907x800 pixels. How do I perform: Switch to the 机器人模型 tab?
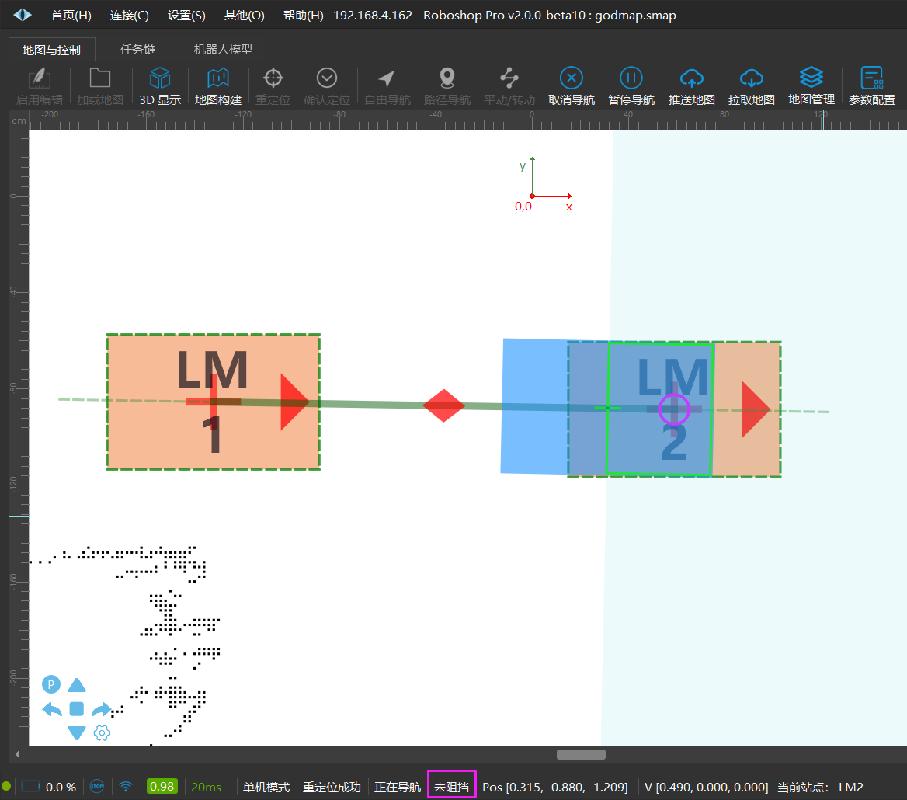point(223,49)
